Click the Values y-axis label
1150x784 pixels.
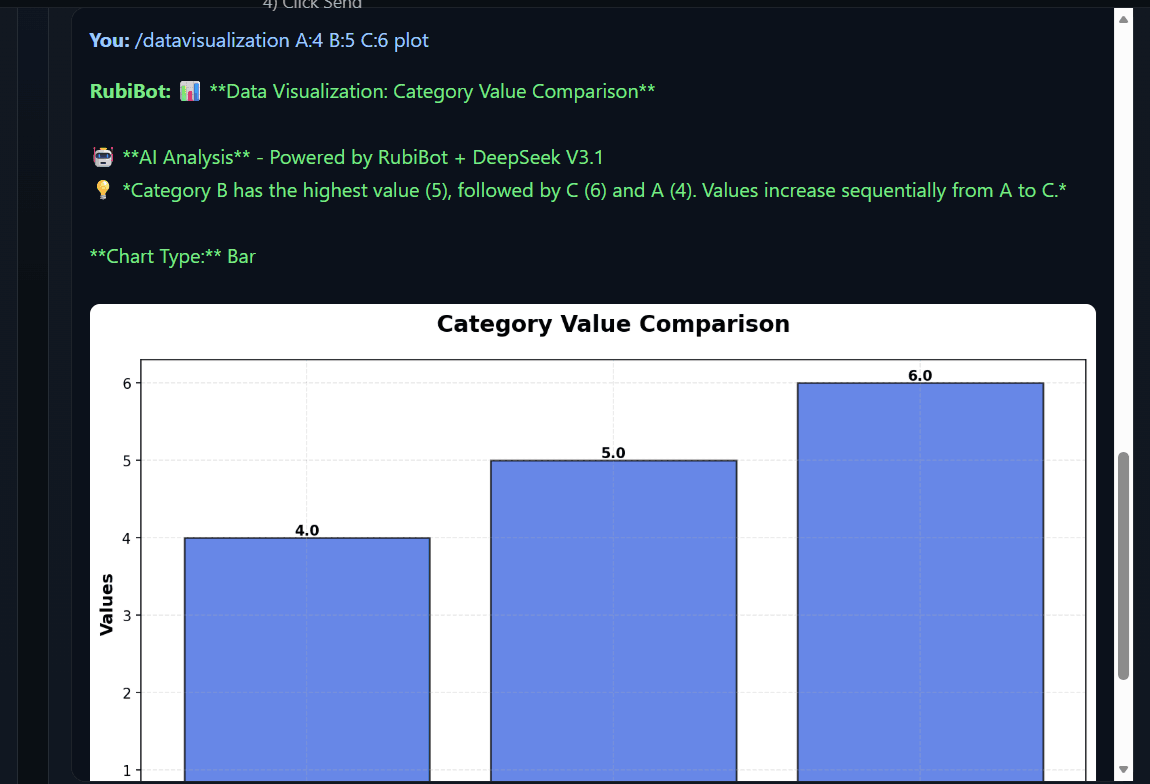[x=106, y=604]
